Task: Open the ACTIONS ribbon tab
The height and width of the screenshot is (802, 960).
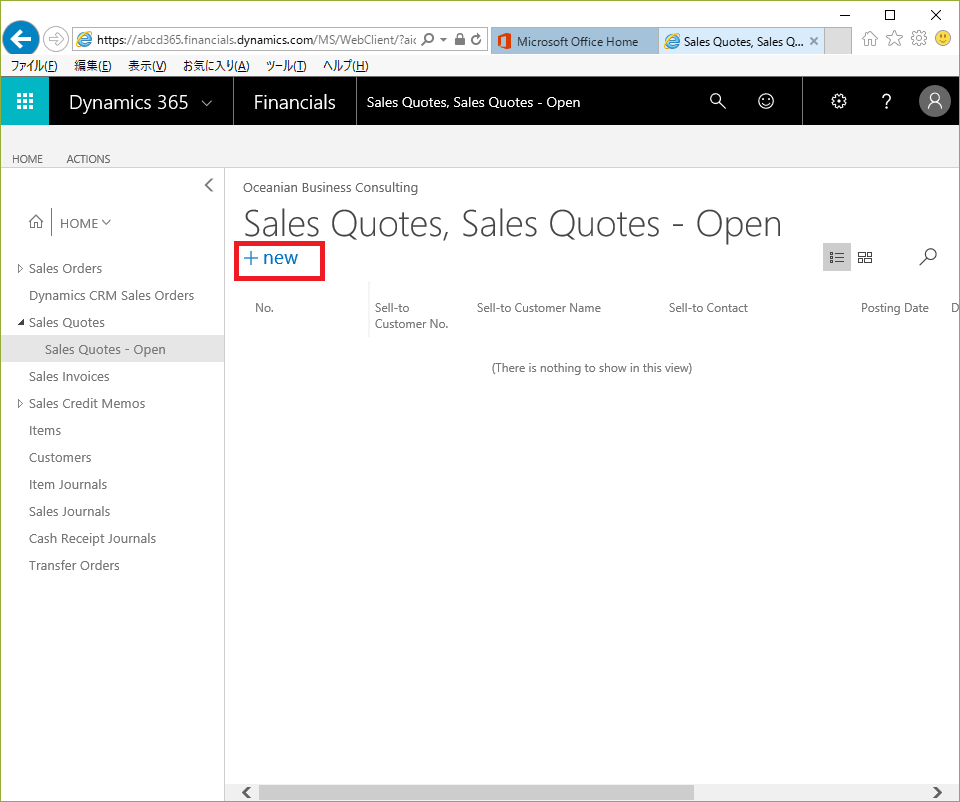Action: 88,159
